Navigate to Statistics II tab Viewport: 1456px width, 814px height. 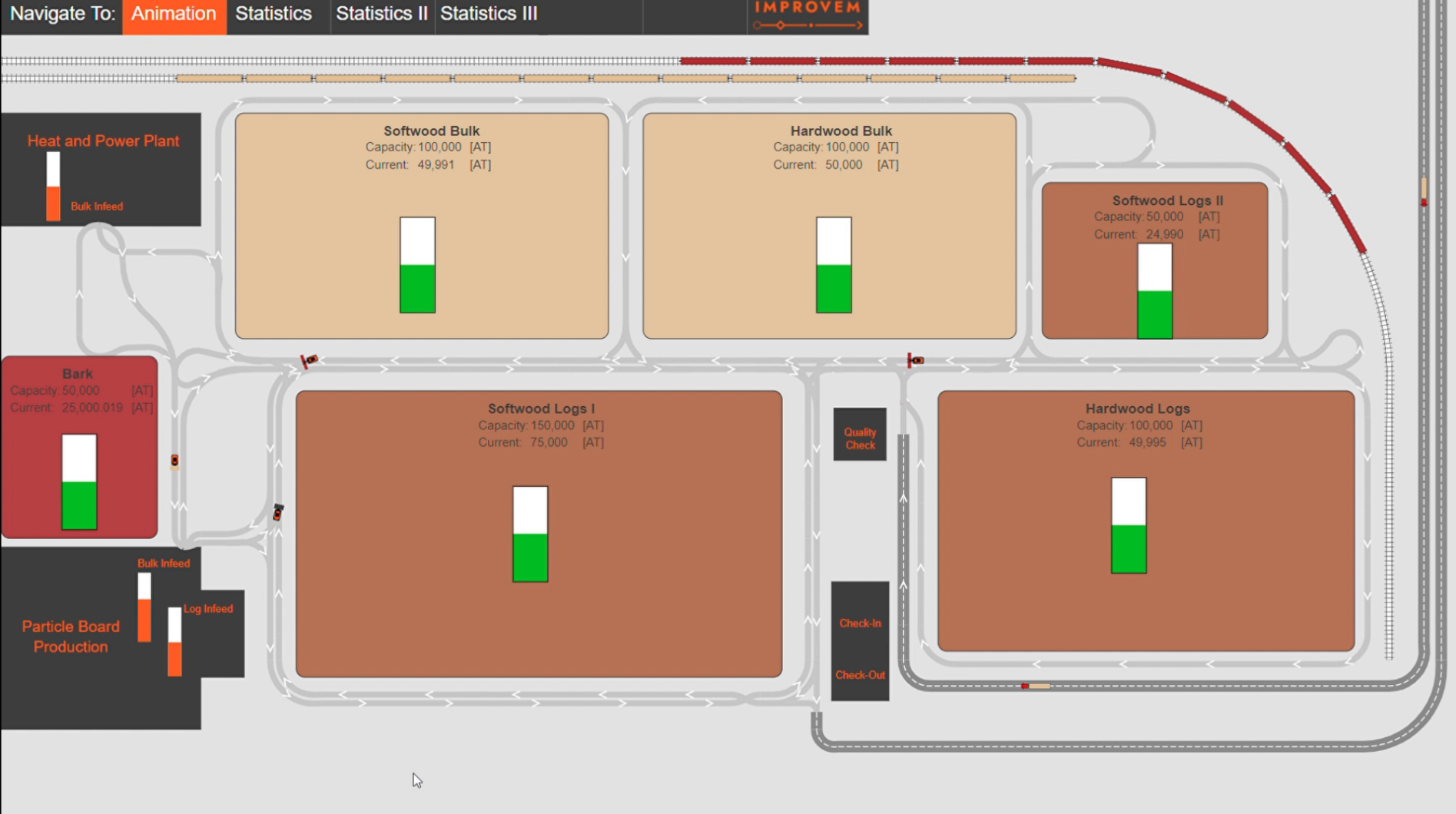click(x=381, y=15)
